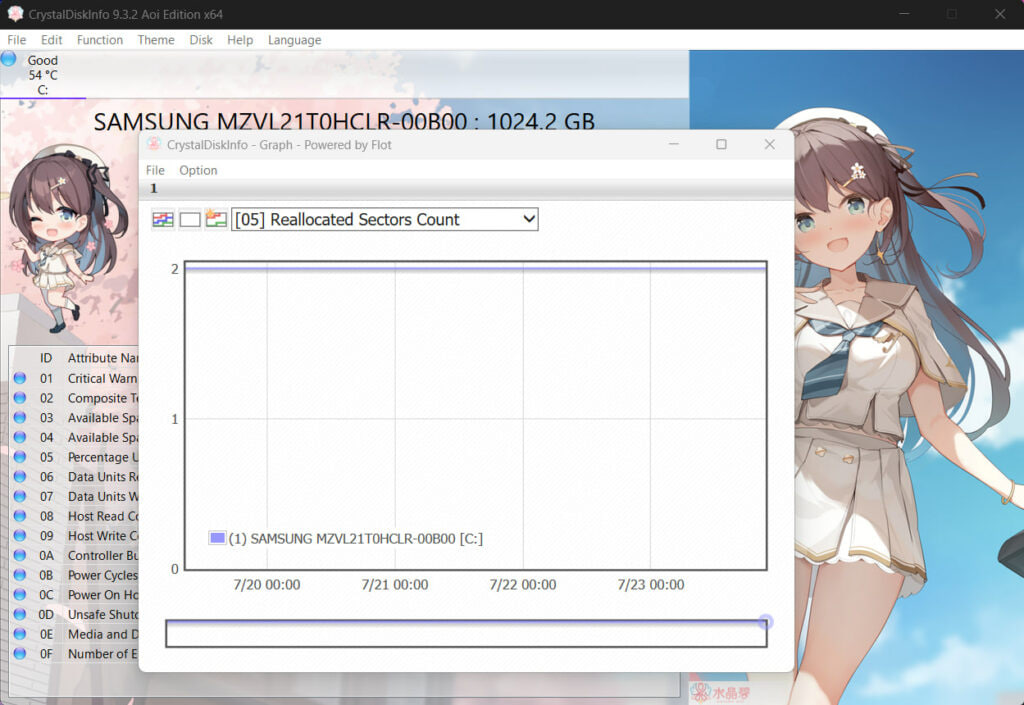The image size is (1024, 705).
Task: Select the Host Read attribute row text
Action: pos(103,516)
